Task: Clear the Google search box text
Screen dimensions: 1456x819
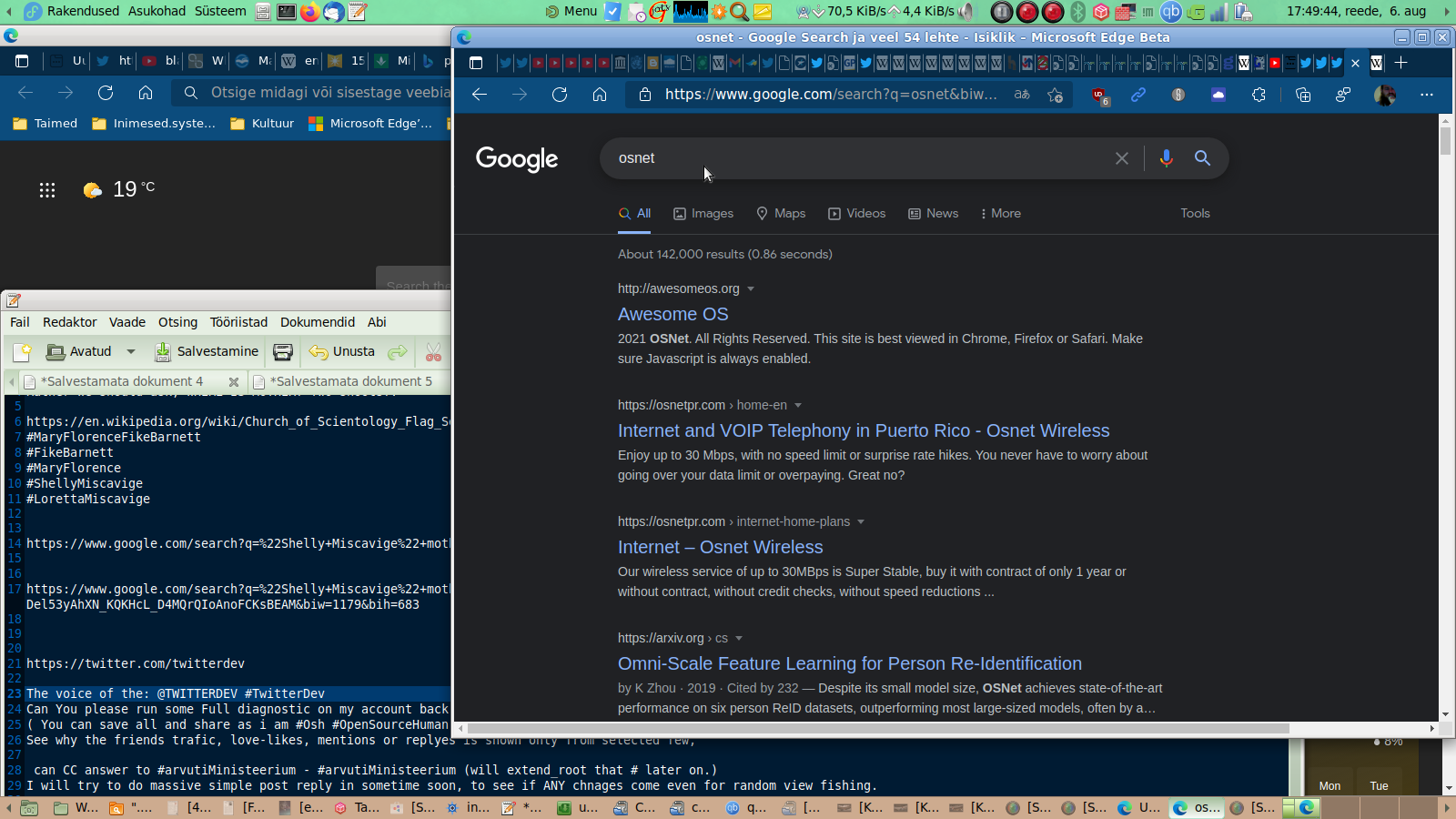Action: coord(1122,158)
